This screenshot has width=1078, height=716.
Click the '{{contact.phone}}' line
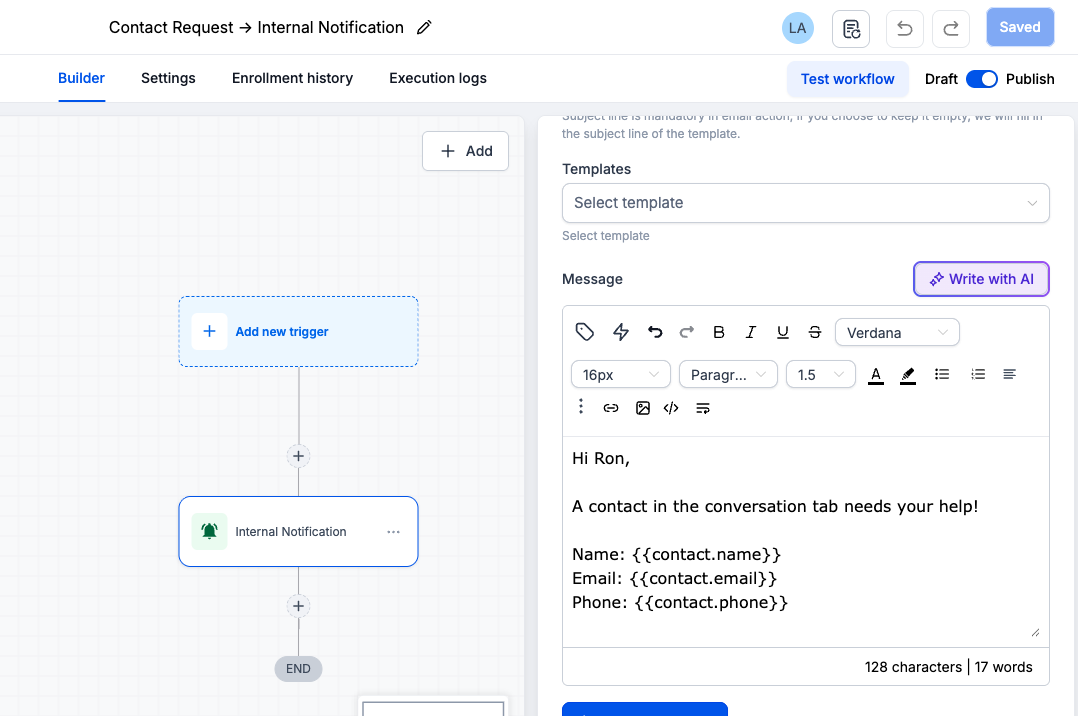(x=680, y=603)
